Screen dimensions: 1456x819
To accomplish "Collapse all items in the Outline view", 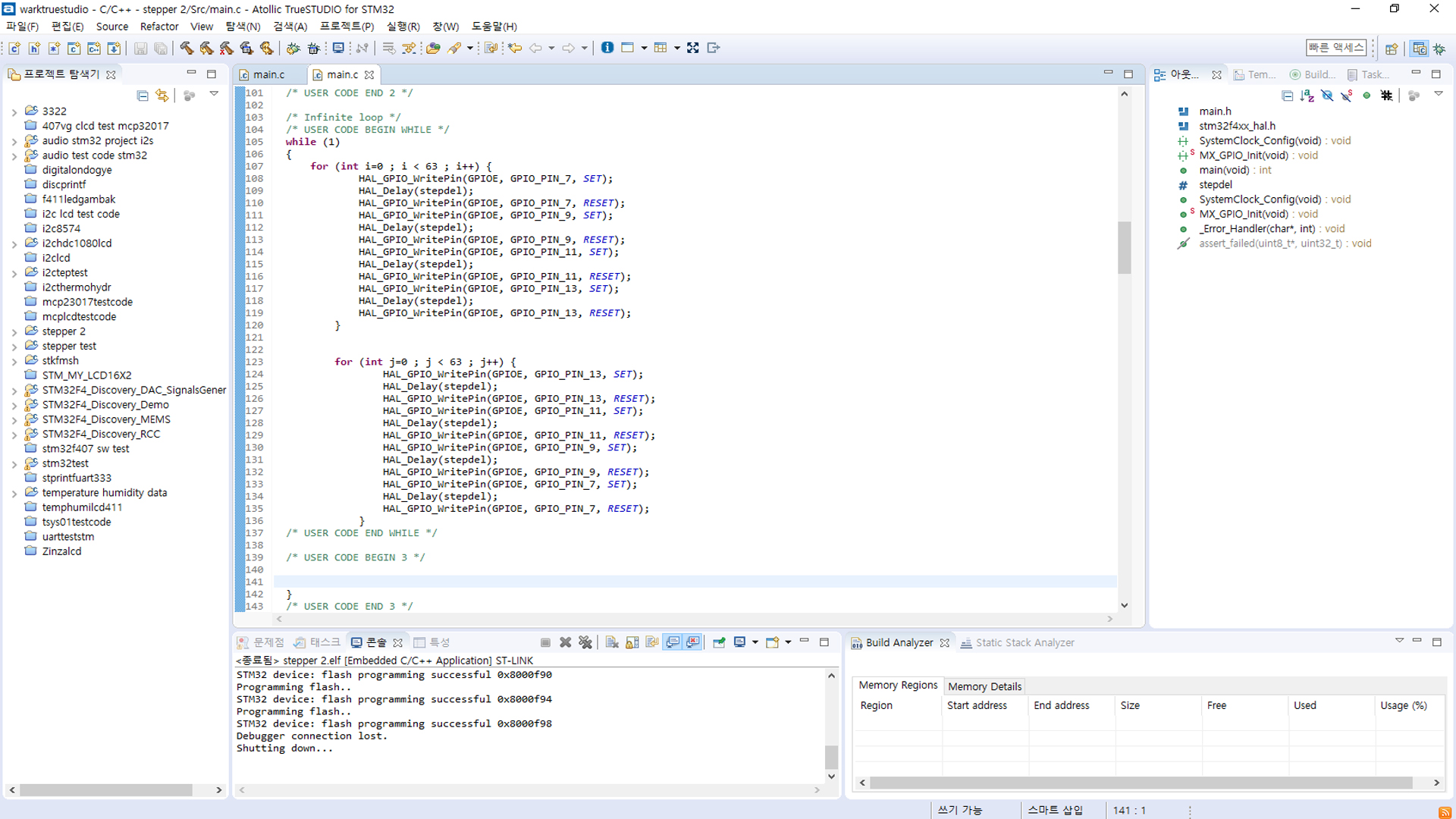I will (x=1287, y=96).
